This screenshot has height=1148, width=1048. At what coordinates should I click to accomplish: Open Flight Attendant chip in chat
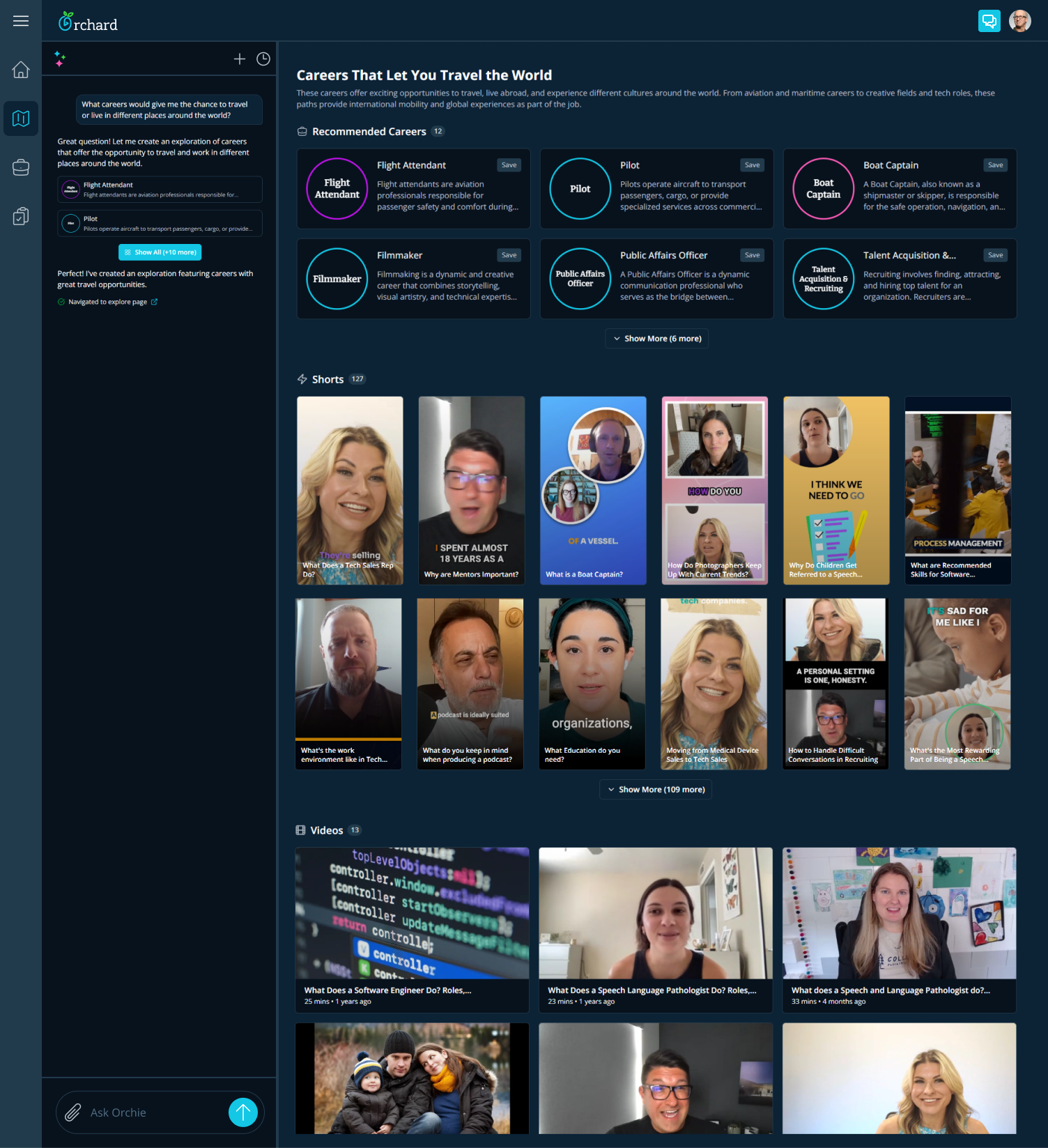(160, 190)
